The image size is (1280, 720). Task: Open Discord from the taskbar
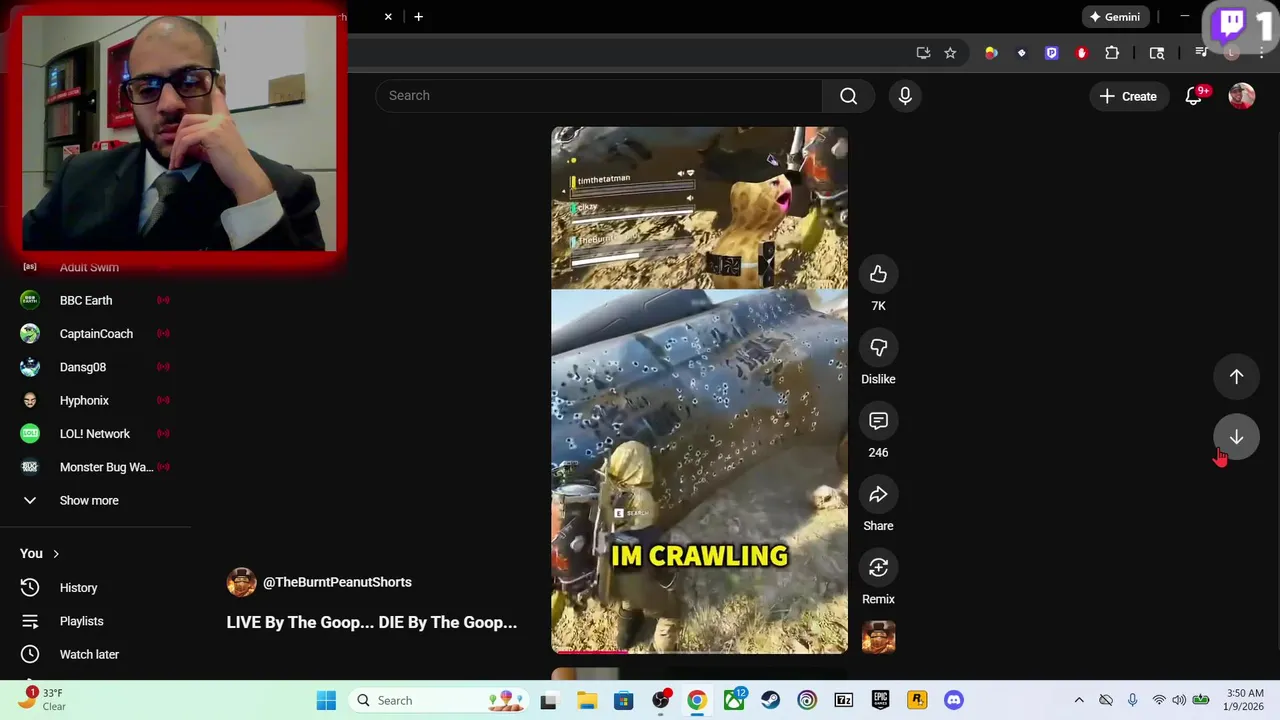(x=954, y=700)
